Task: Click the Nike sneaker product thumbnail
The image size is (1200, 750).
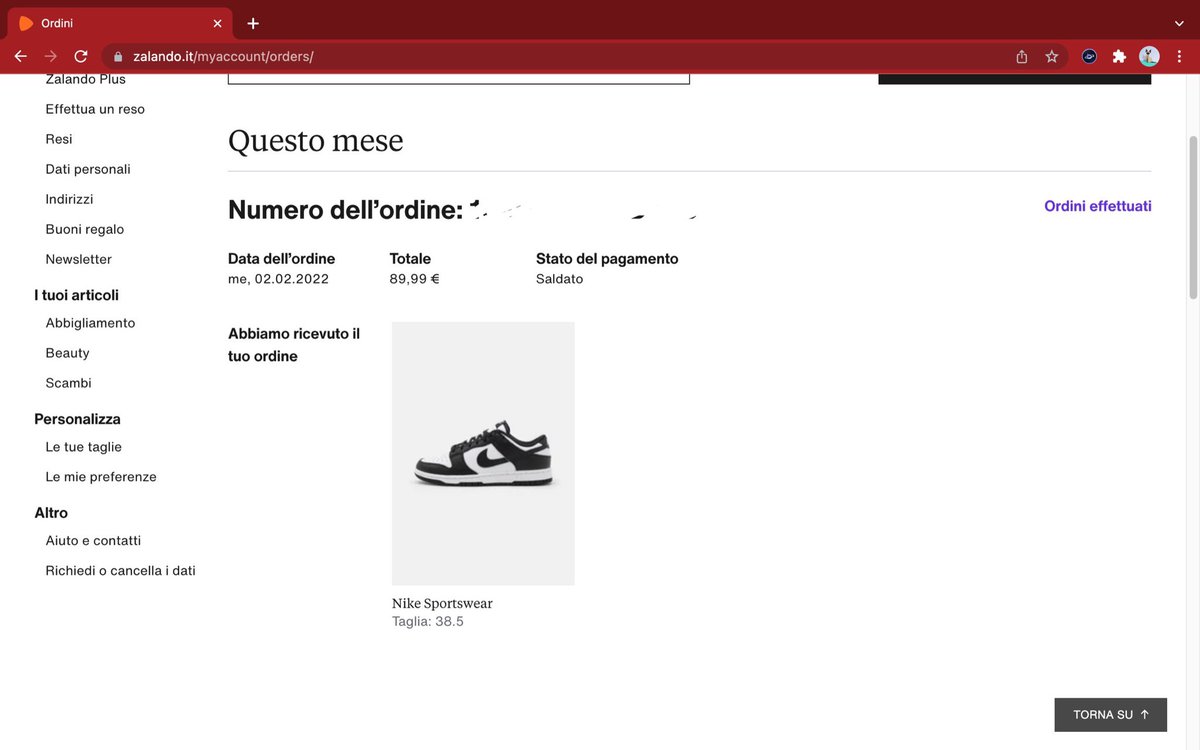Action: [483, 453]
